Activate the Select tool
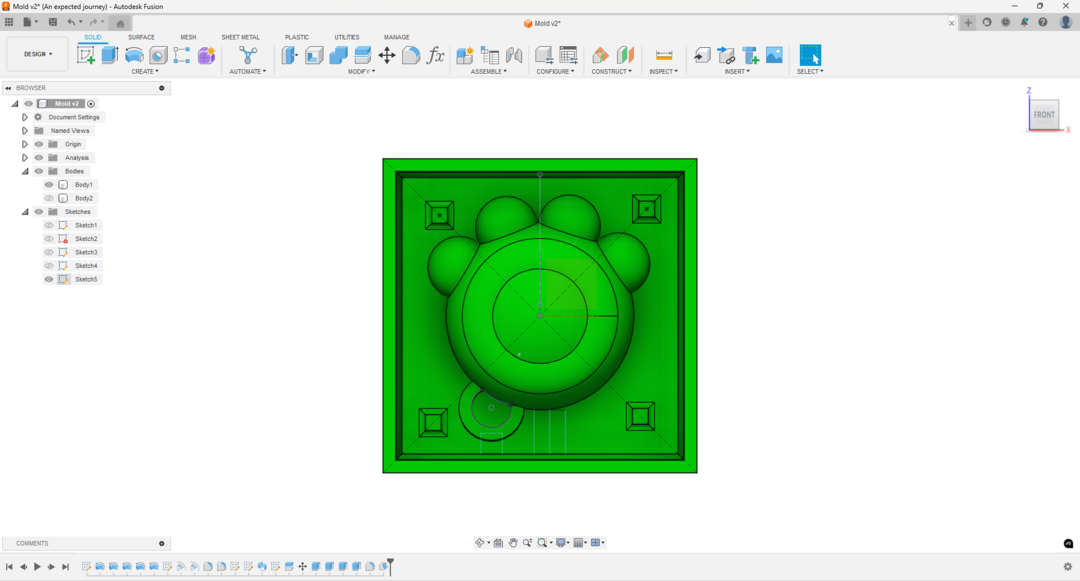Screen dimensions: 1080x581 [x=810, y=55]
